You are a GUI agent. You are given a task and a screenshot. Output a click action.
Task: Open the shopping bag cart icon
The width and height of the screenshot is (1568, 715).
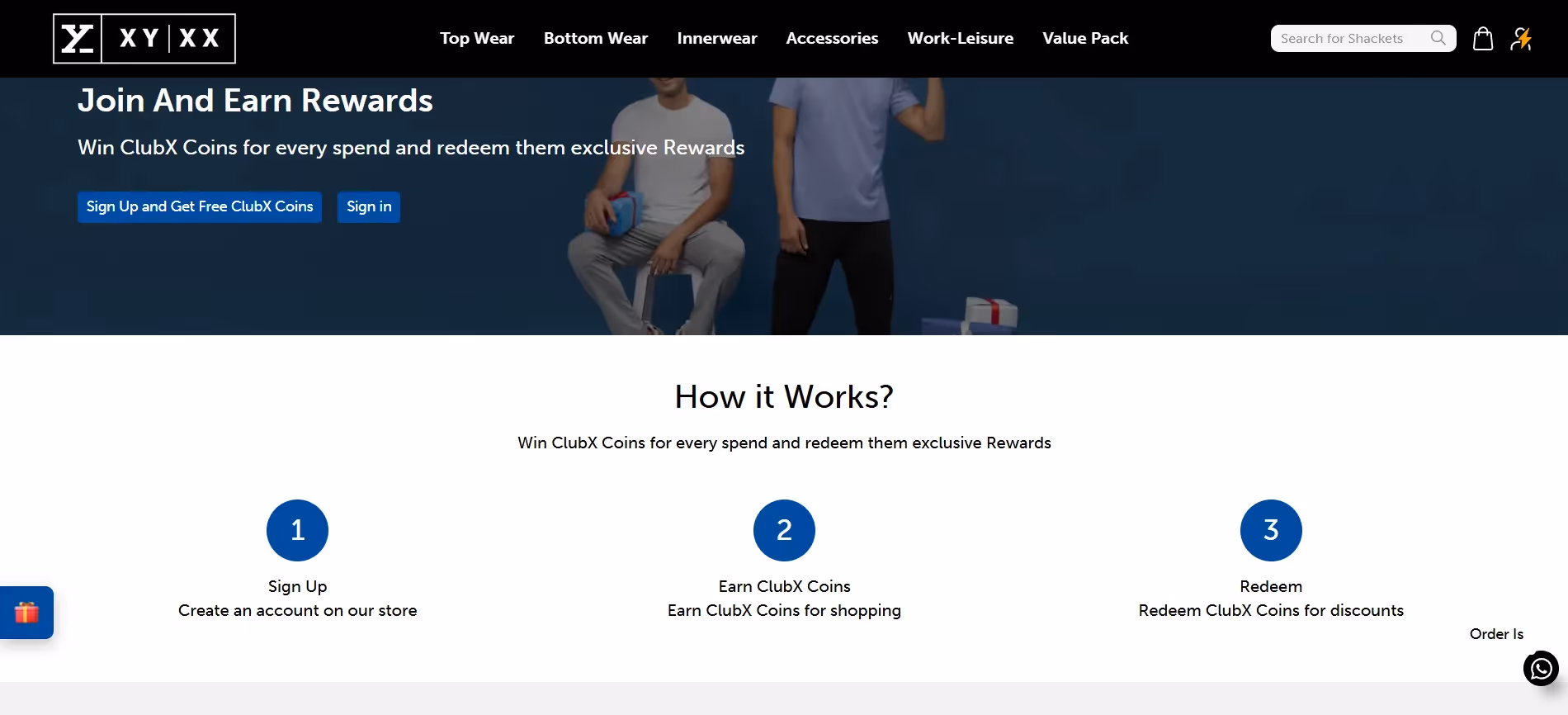point(1483,39)
